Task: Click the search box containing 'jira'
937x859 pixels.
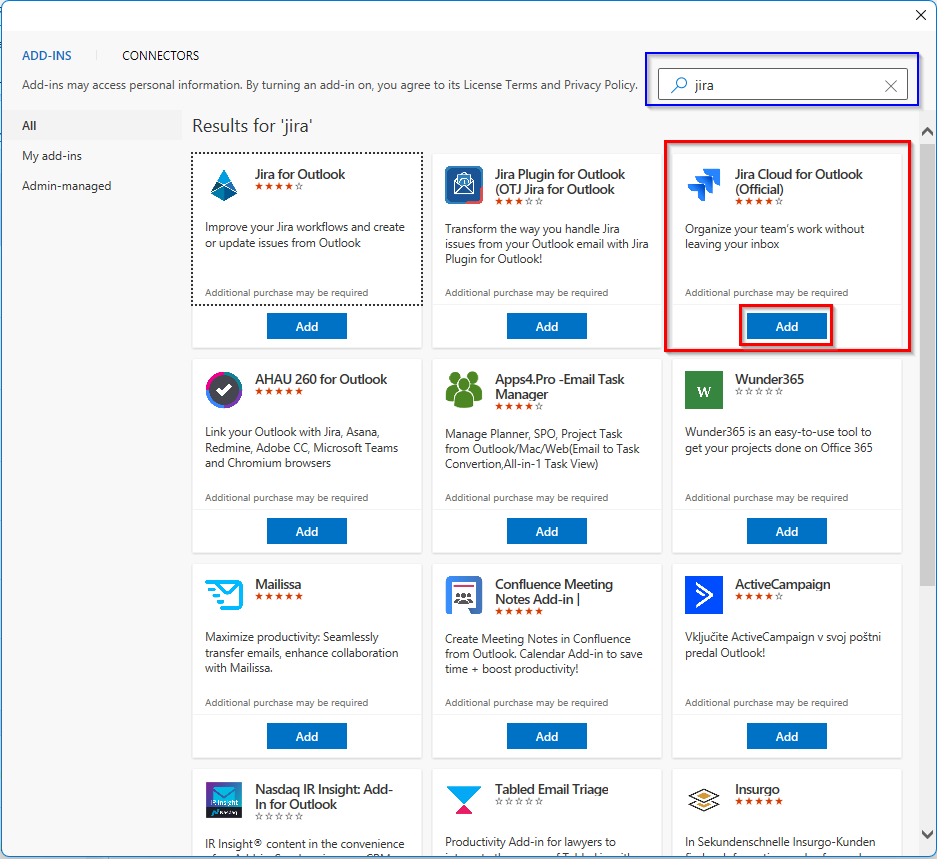Action: tap(783, 85)
